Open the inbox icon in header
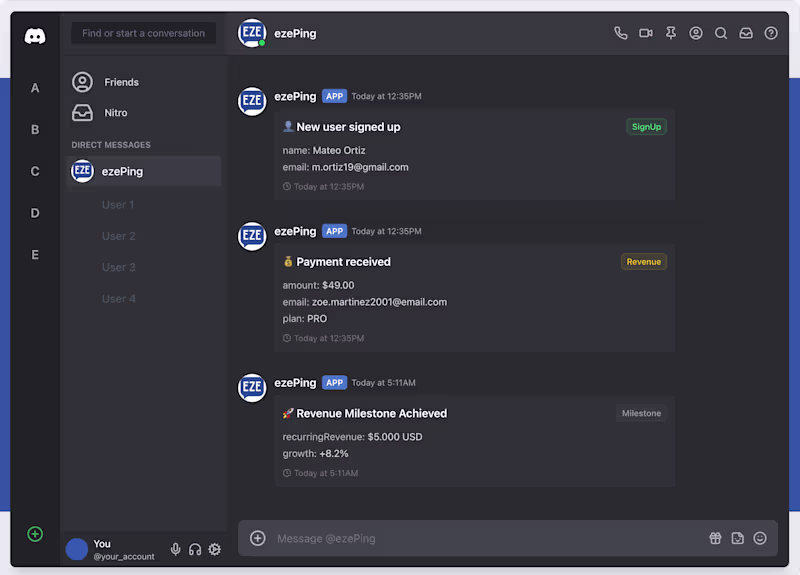 746,33
